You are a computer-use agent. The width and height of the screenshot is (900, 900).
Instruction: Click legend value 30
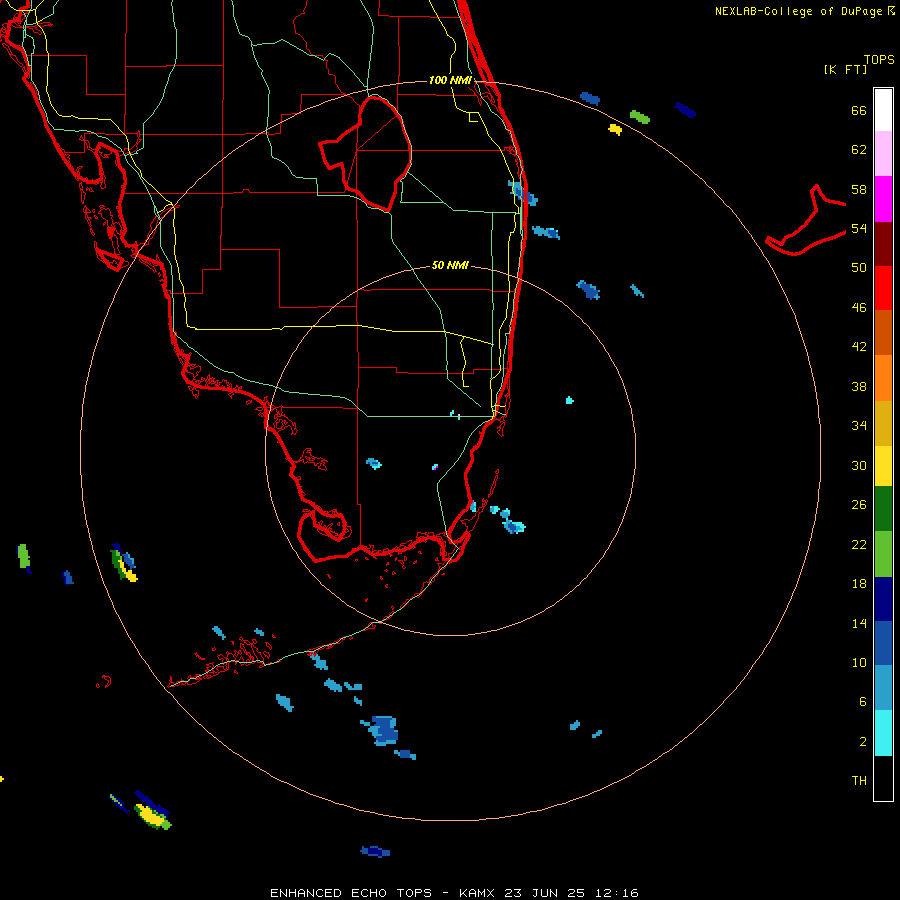[x=859, y=465]
